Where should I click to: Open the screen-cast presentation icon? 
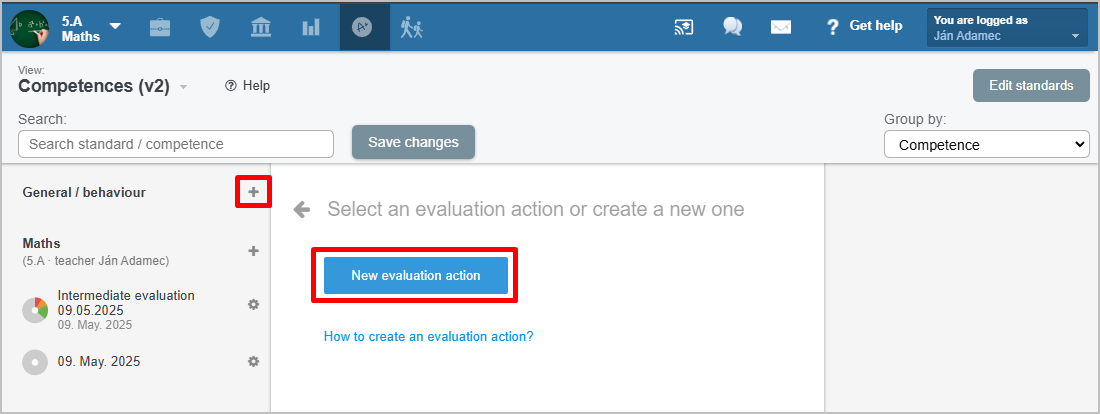tap(684, 27)
